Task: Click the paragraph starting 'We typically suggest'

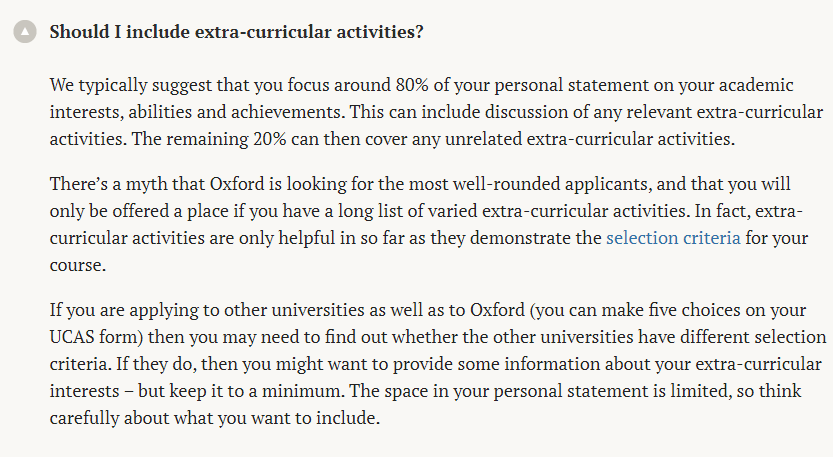Action: 436,112
